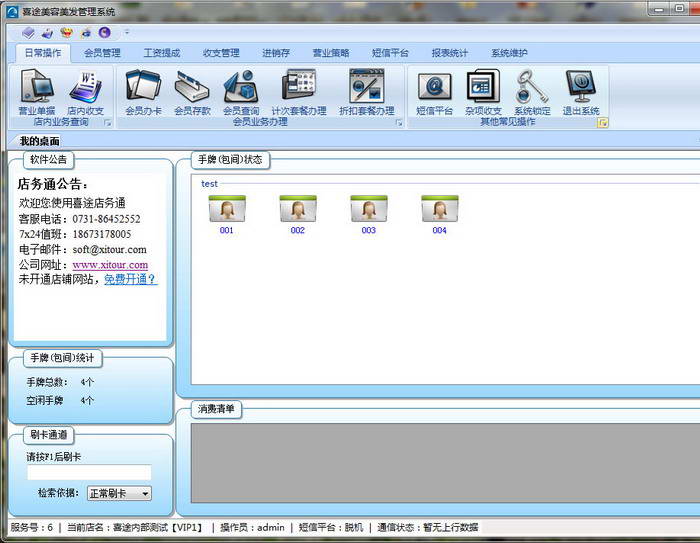Open 店内收支 in-store income icon
Image resolution: width=700 pixels, height=543 pixels.
pyautogui.click(x=85, y=92)
